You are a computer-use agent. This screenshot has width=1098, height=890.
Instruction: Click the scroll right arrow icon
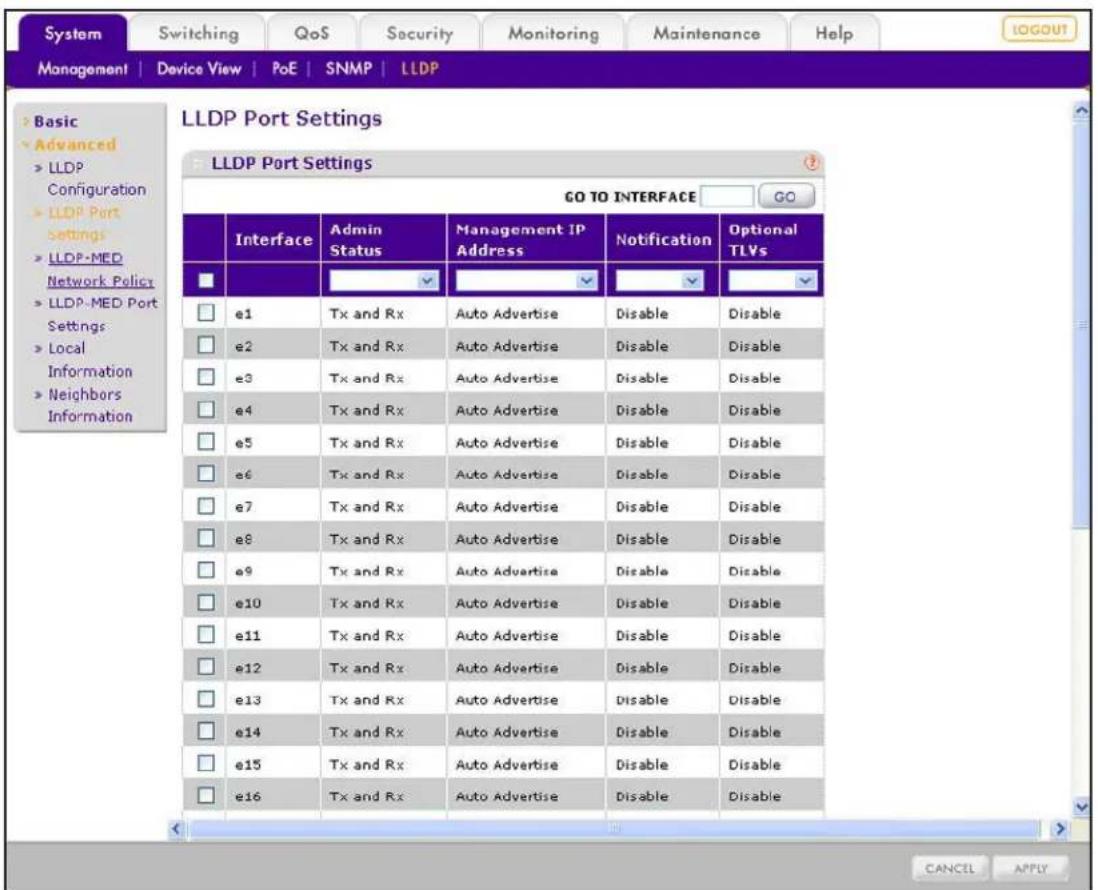pos(1059,829)
